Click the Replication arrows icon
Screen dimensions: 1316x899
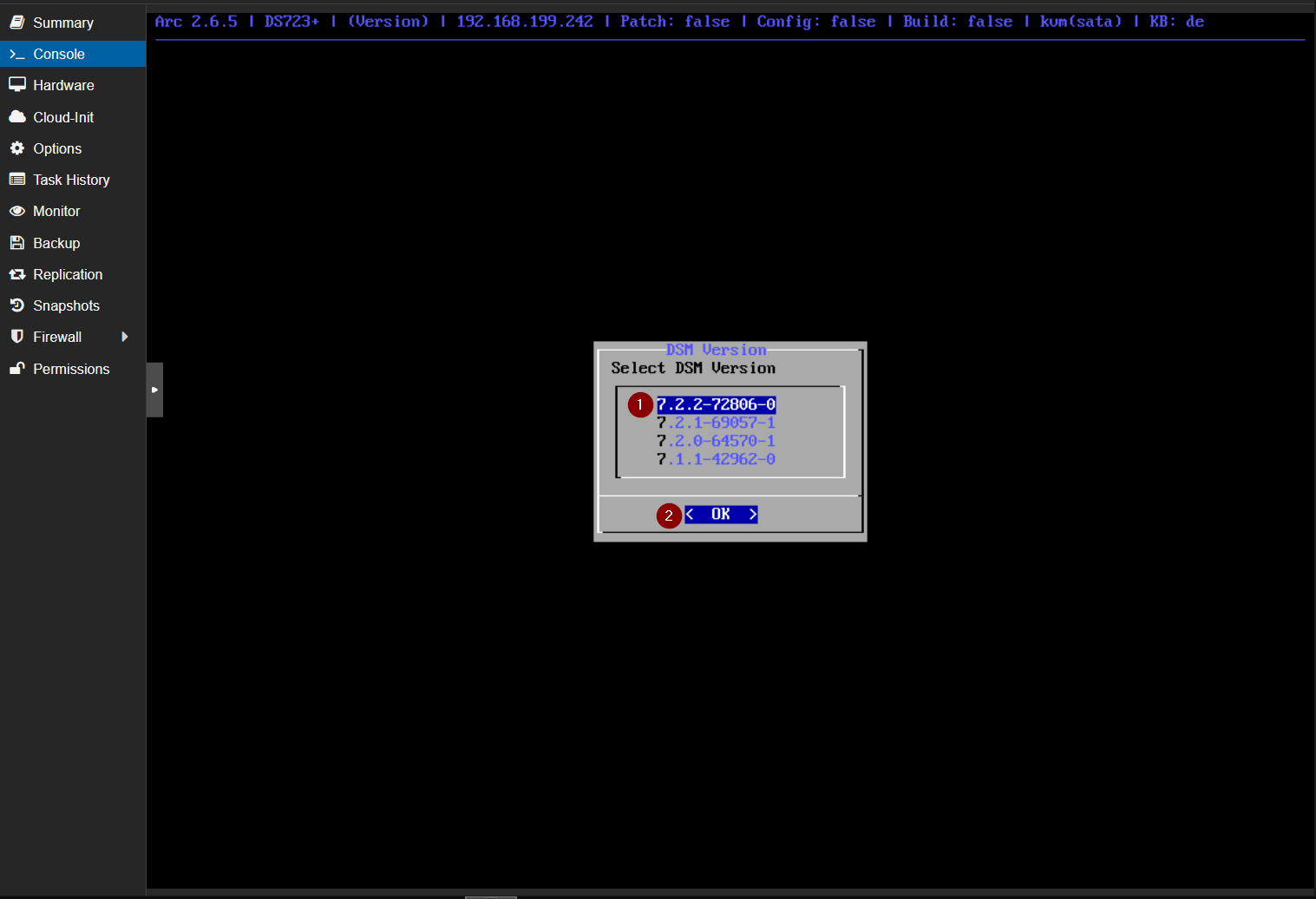16,274
